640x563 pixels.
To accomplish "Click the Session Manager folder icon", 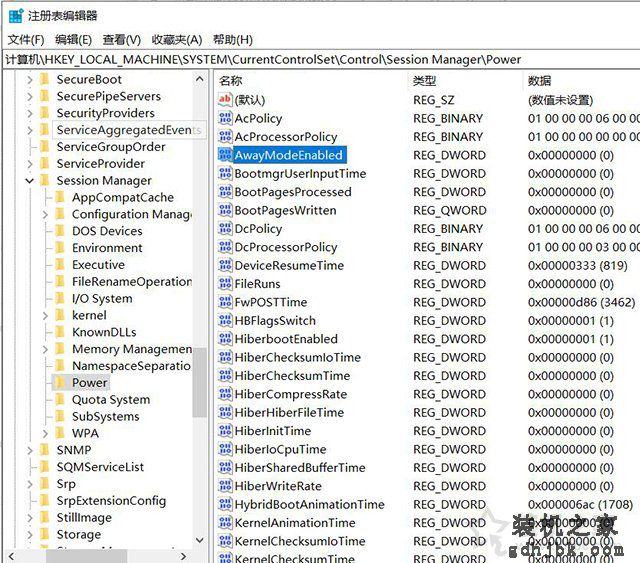I will (44, 180).
